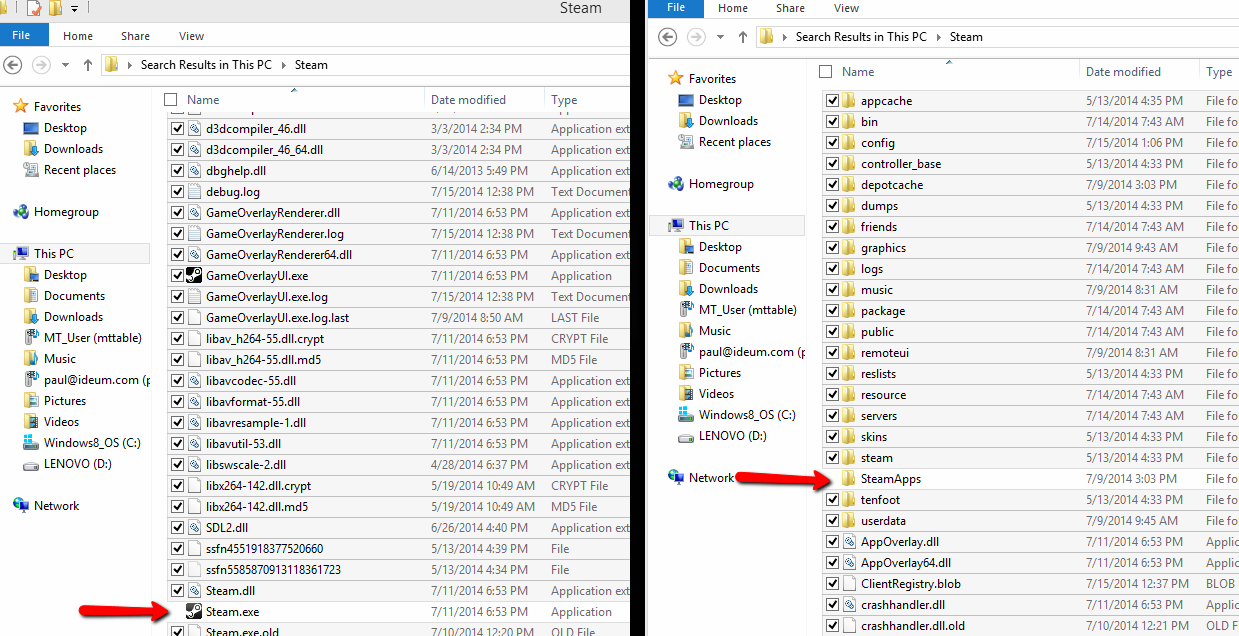Select the crashhandler.dll.old file name
The height and width of the screenshot is (636, 1239).
click(913, 626)
